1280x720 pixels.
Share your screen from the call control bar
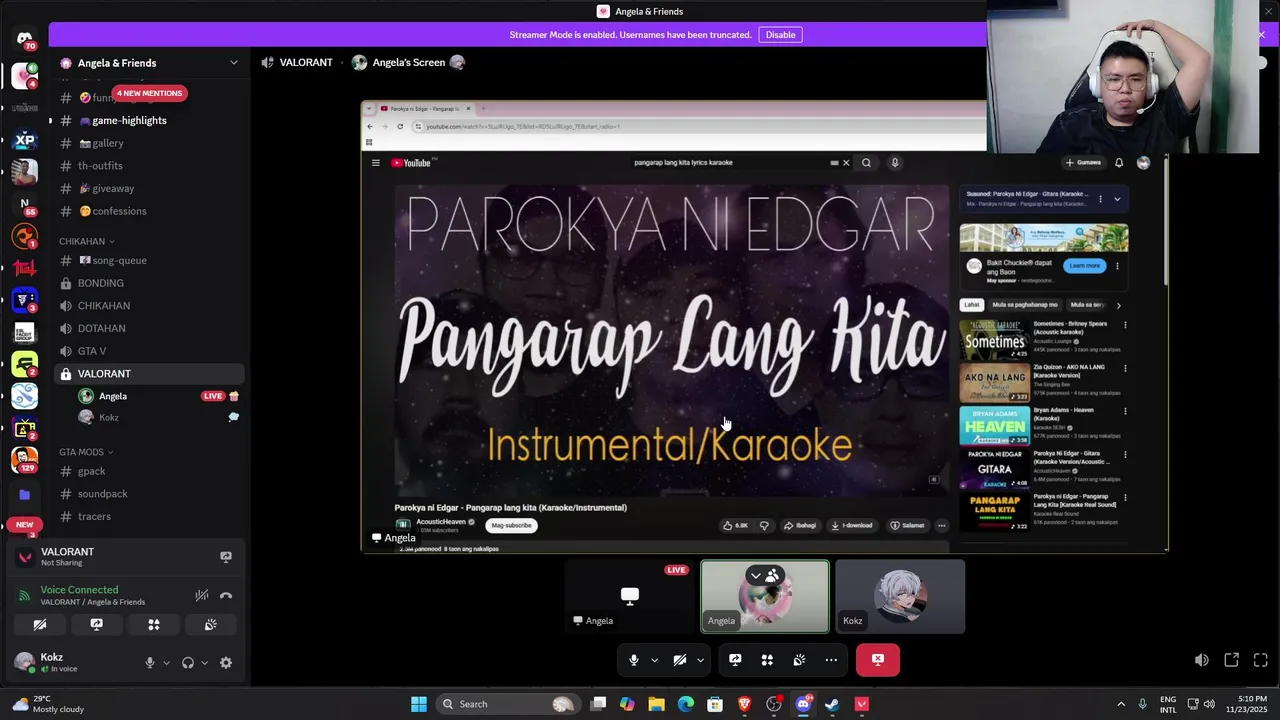coord(735,660)
